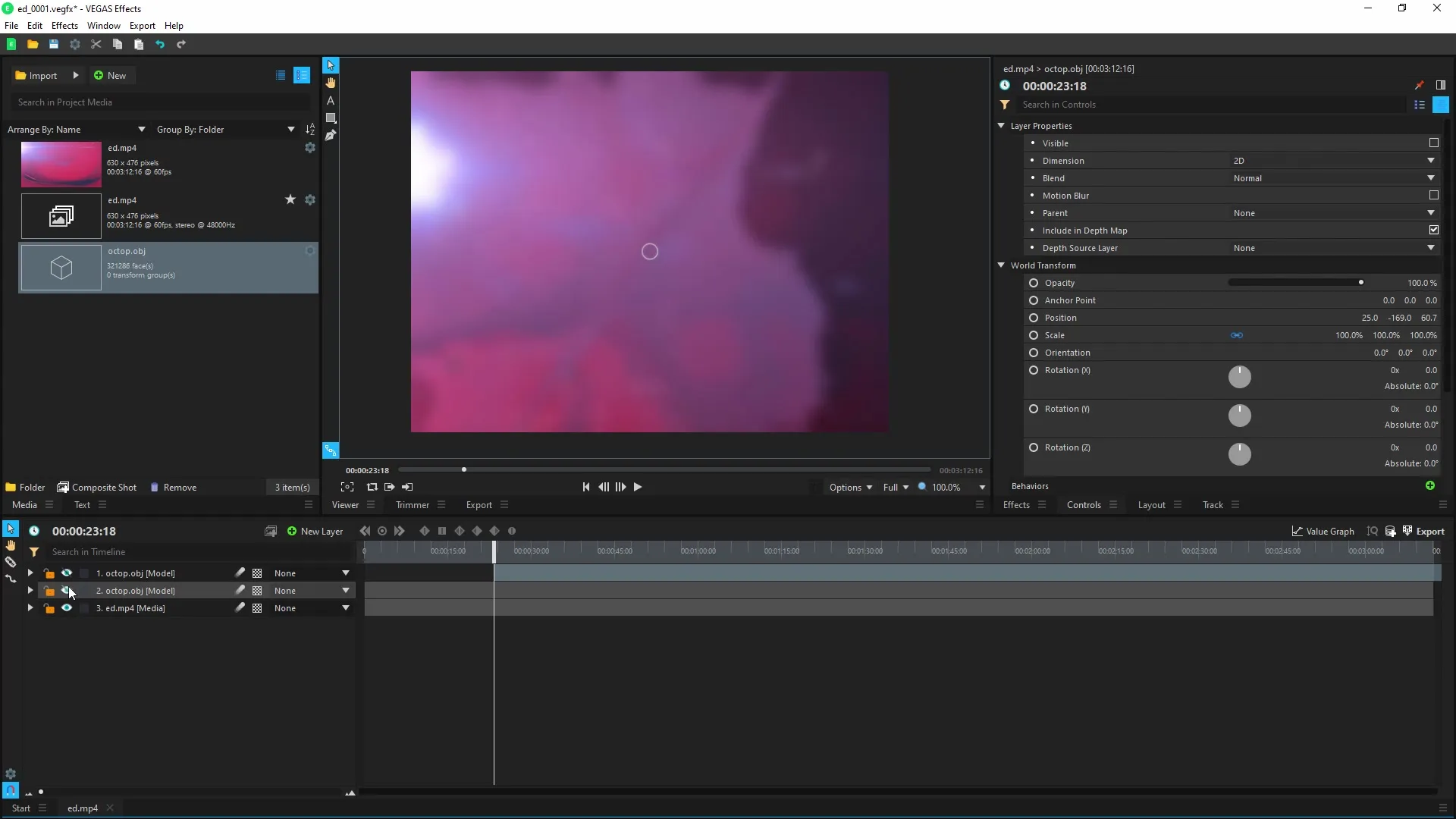Viewport: 1456px width, 819px height.
Task: Select the octop.obj media thumbnail
Action: tap(61, 267)
